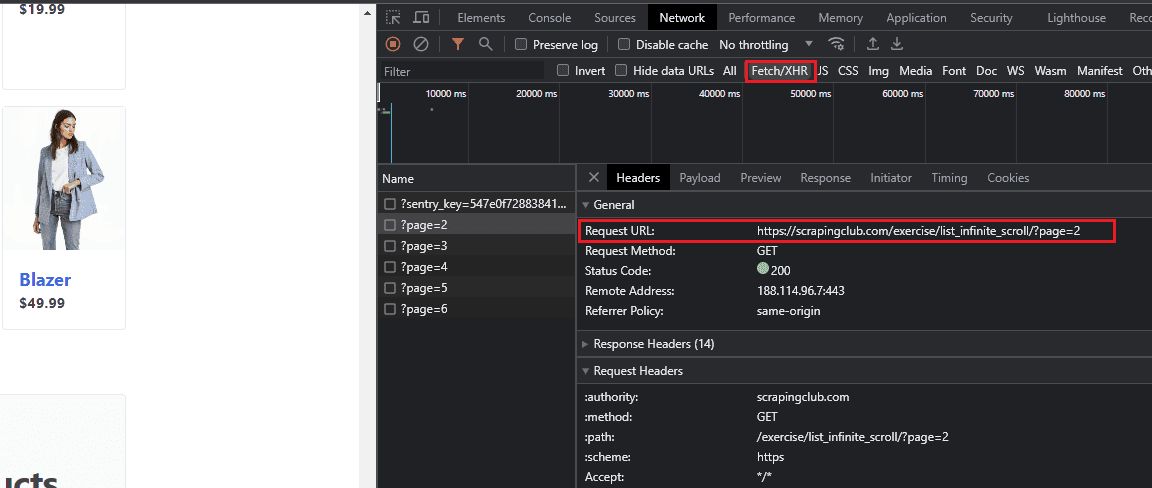Open the No throttling dropdown
Image resolution: width=1152 pixels, height=488 pixels.
coord(766,45)
